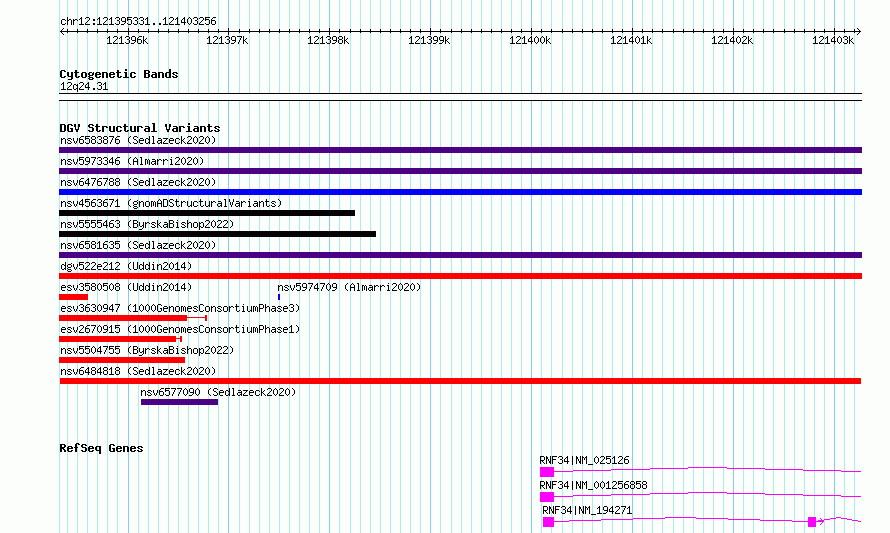Select the nsv5504755 red bar
Image resolution: width=890 pixels, height=533 pixels.
coord(122,360)
